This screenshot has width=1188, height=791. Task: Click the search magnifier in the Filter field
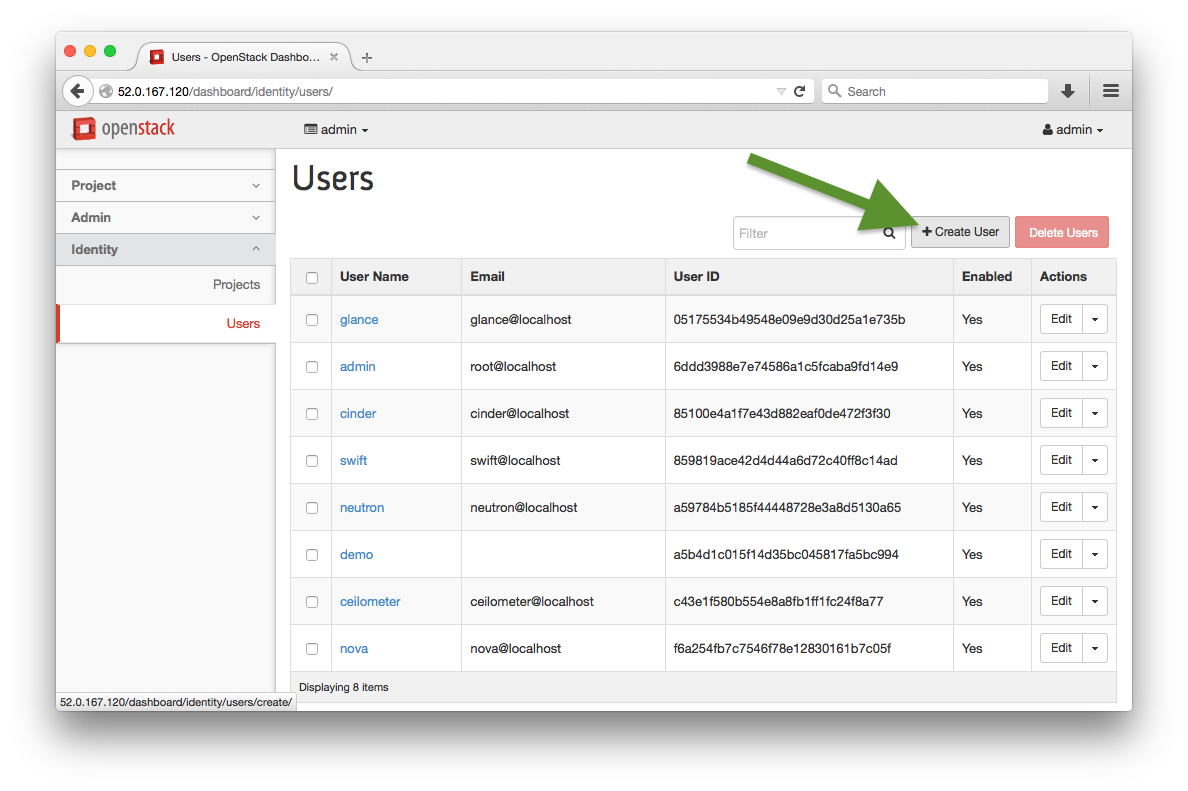[889, 232]
